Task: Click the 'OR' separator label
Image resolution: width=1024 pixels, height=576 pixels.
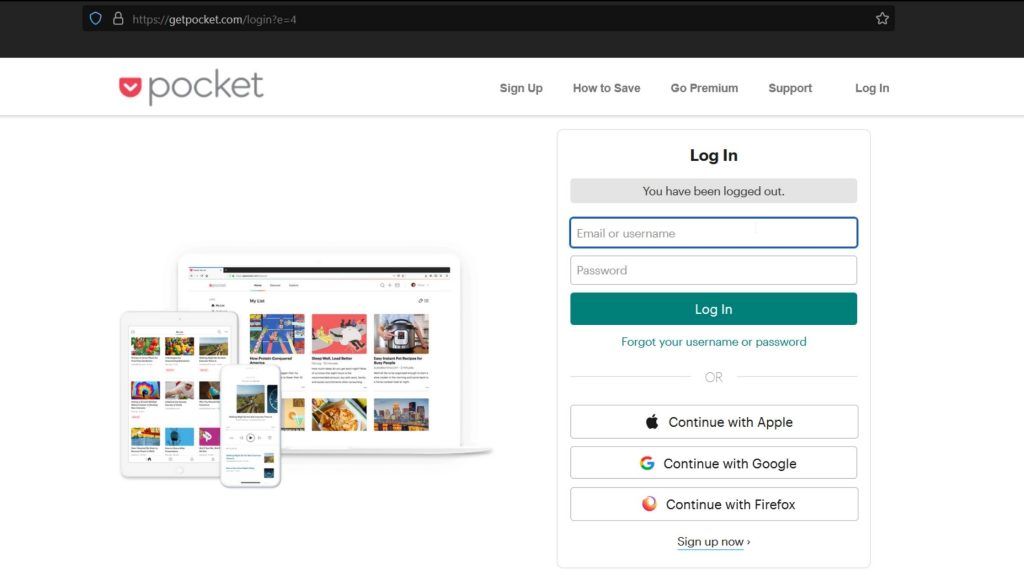Action: (x=714, y=377)
